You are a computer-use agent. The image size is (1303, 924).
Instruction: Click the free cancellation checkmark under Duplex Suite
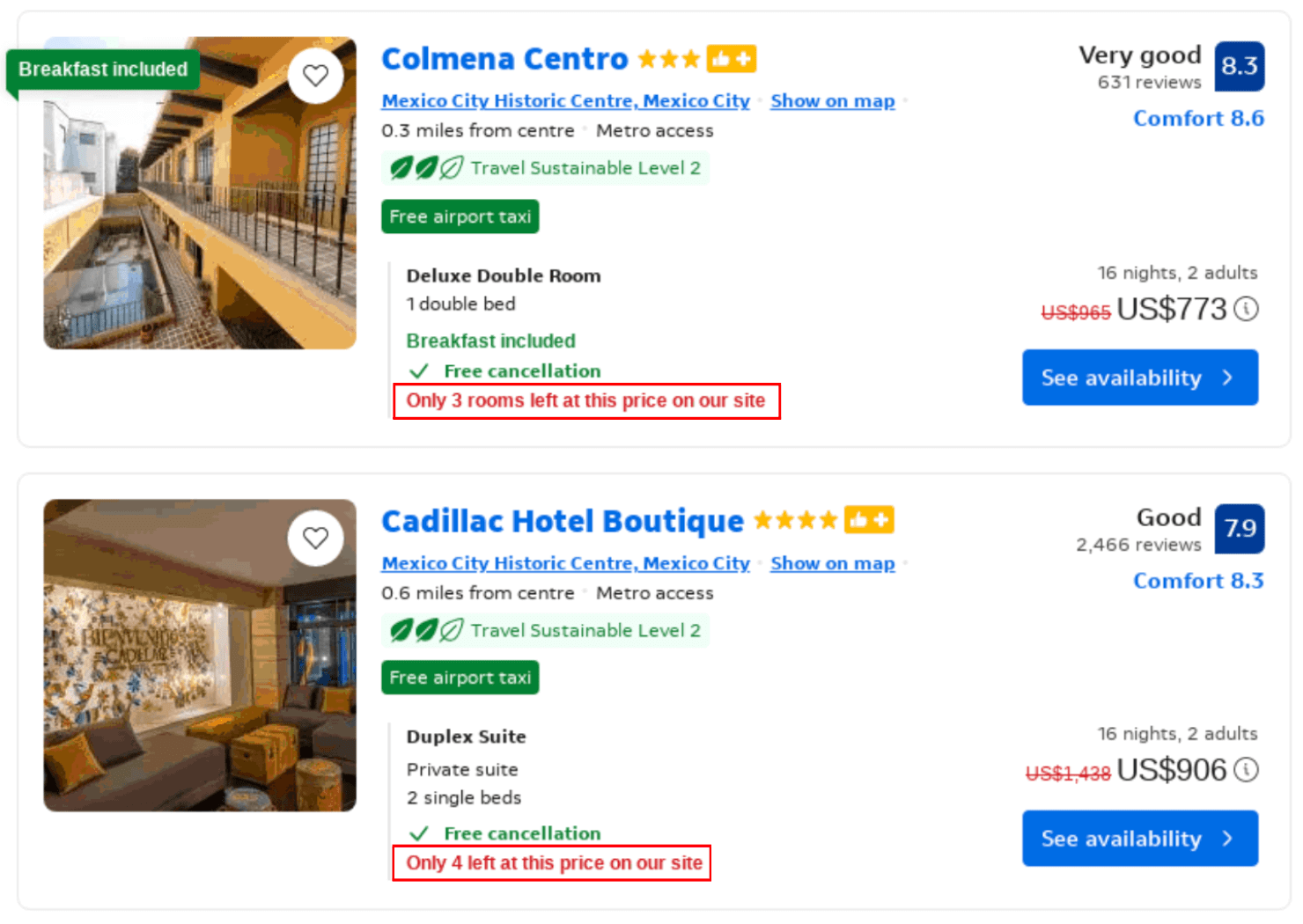[x=421, y=832]
